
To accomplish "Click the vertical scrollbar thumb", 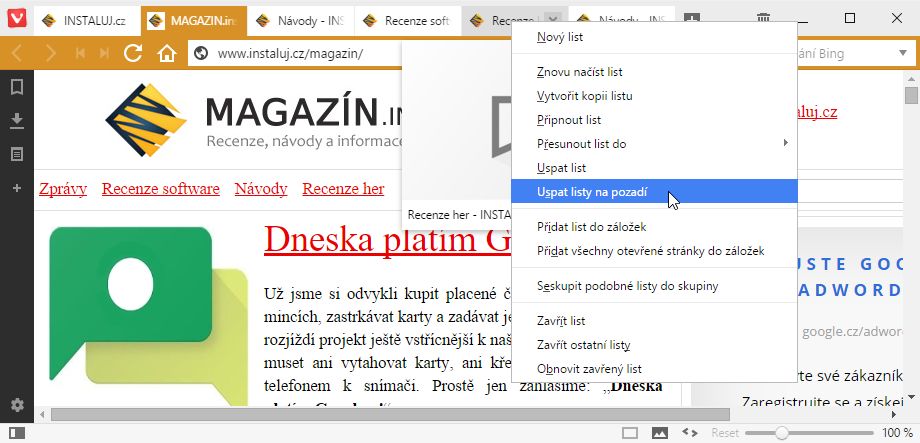I will pyautogui.click(x=911, y=95).
